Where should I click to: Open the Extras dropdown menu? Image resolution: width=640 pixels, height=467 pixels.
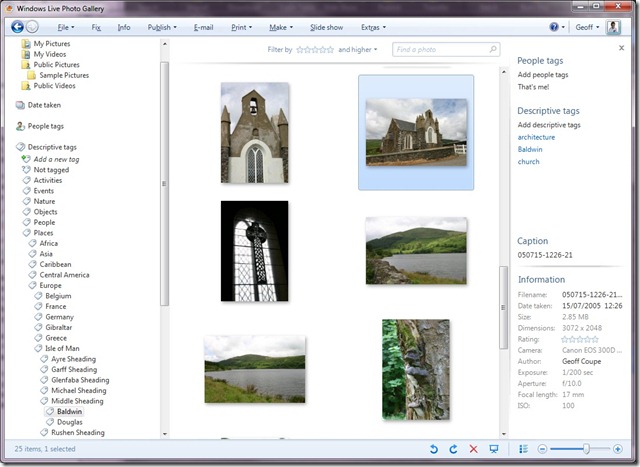373,27
